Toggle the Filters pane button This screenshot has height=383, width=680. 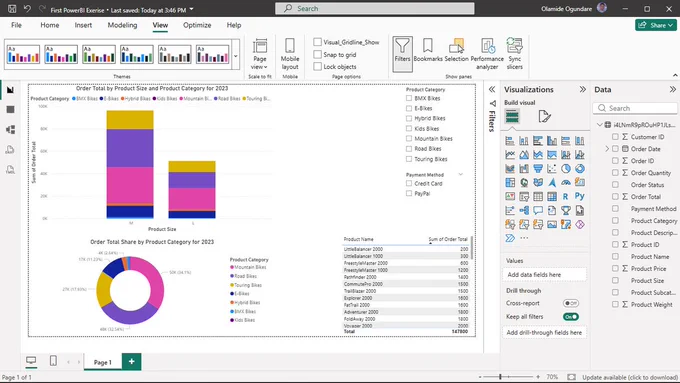[x=402, y=54]
